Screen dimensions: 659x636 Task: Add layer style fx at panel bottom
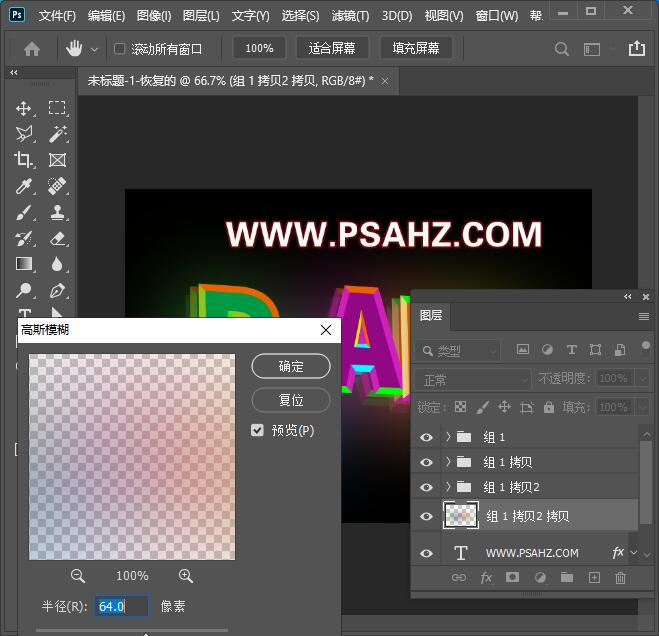486,578
